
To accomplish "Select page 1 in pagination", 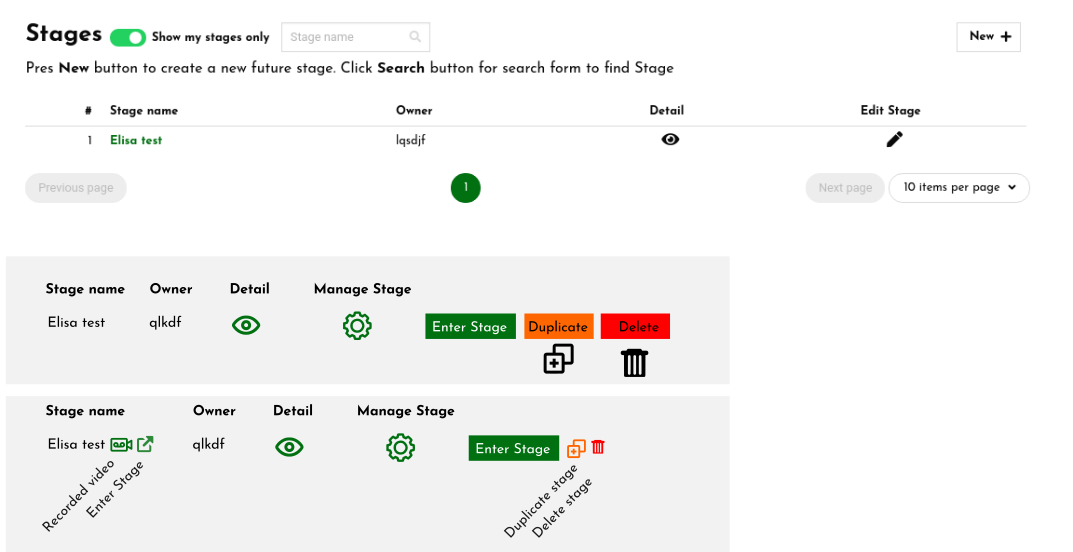I will (x=465, y=188).
